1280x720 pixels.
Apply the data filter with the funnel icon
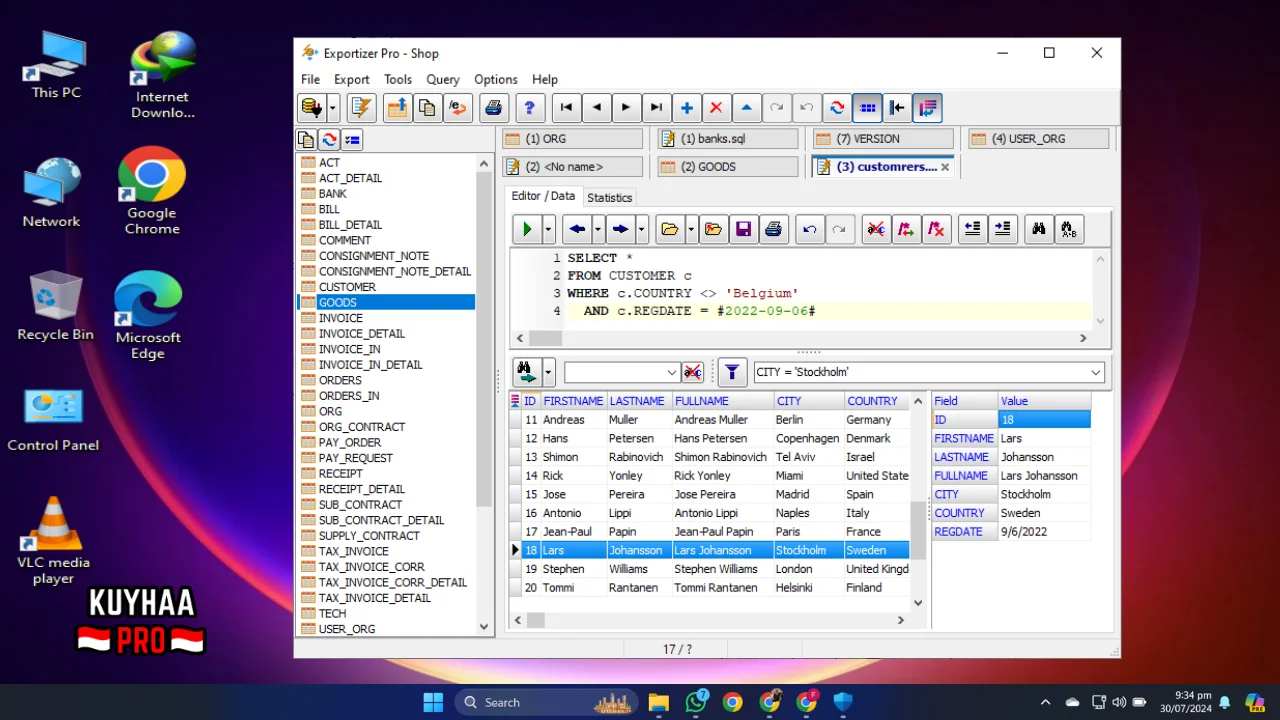(732, 372)
